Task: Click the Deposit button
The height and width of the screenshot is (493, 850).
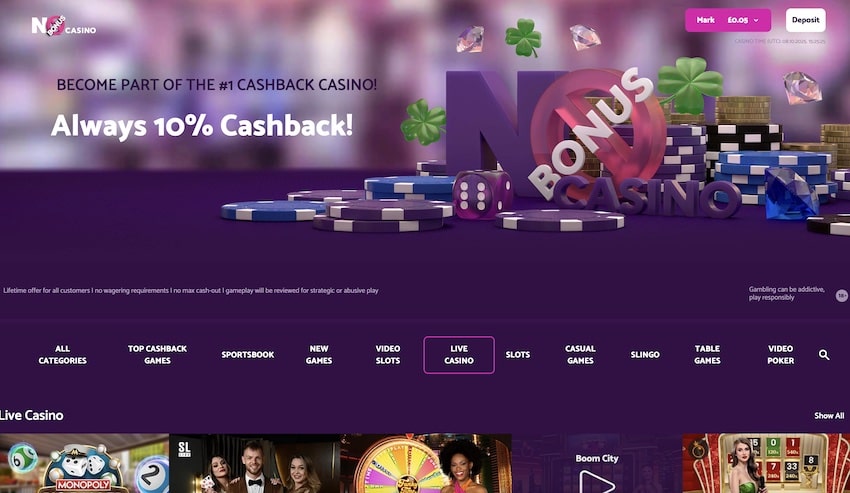Action: pos(806,20)
